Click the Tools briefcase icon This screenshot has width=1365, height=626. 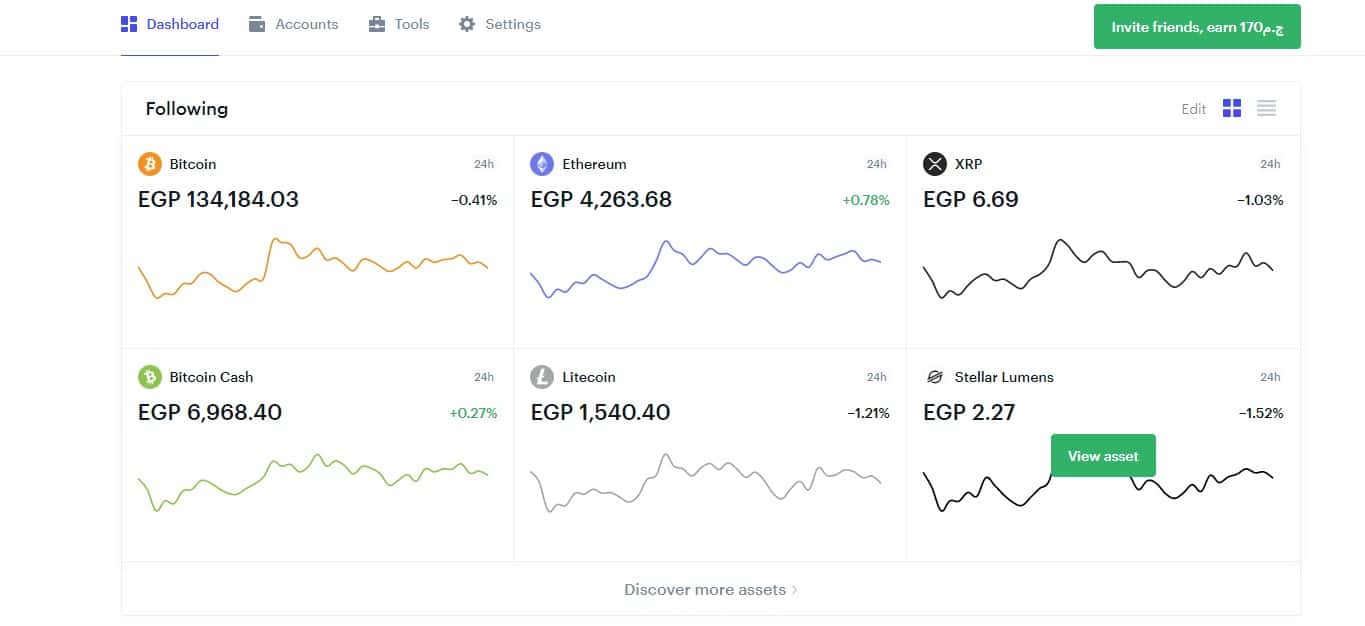click(377, 24)
